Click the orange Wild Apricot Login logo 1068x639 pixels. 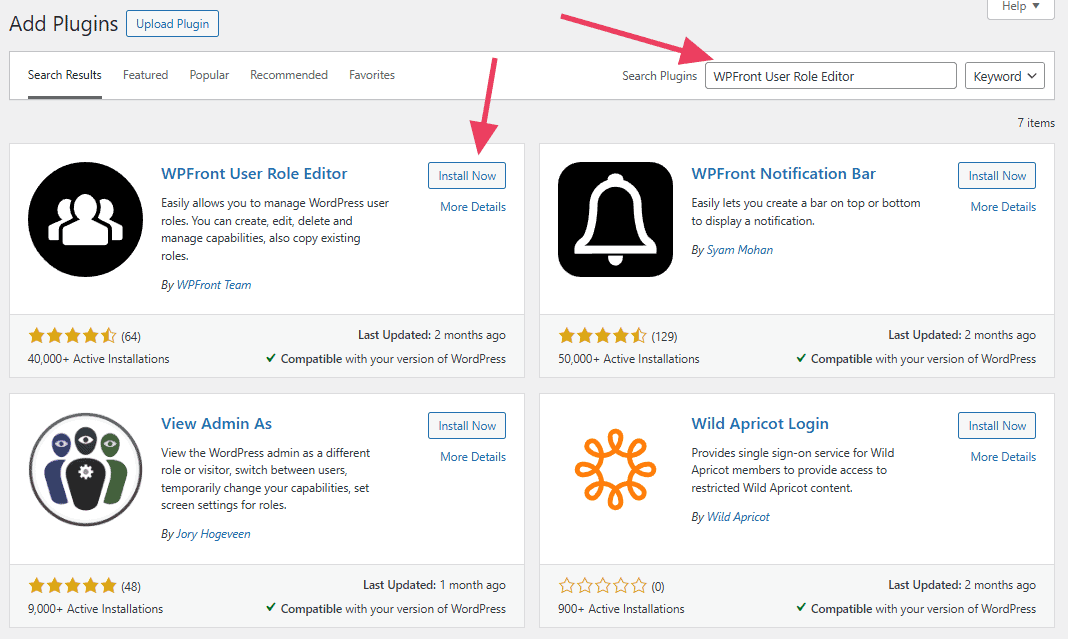click(614, 469)
